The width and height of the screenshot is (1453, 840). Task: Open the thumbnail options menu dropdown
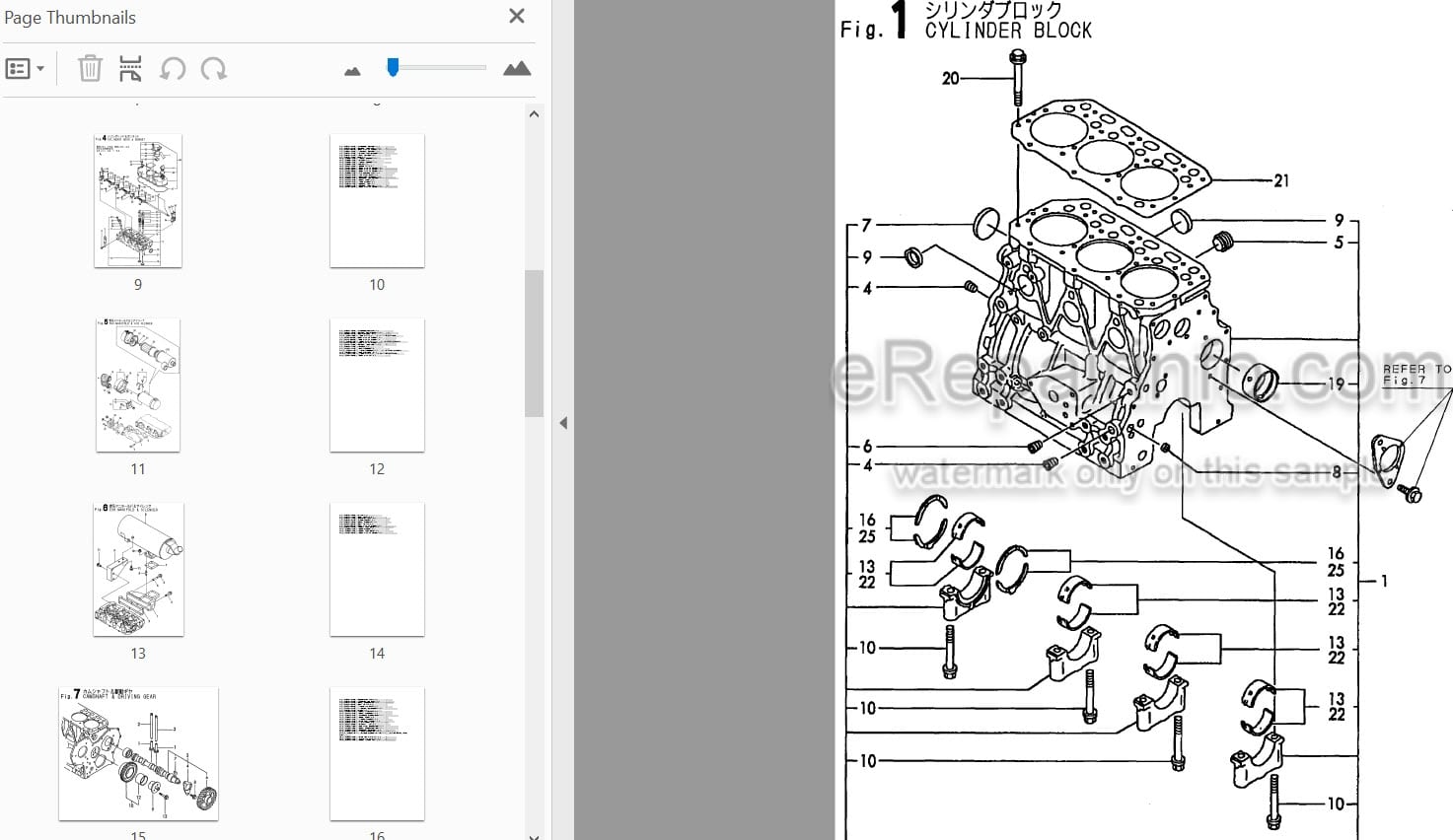[25, 69]
